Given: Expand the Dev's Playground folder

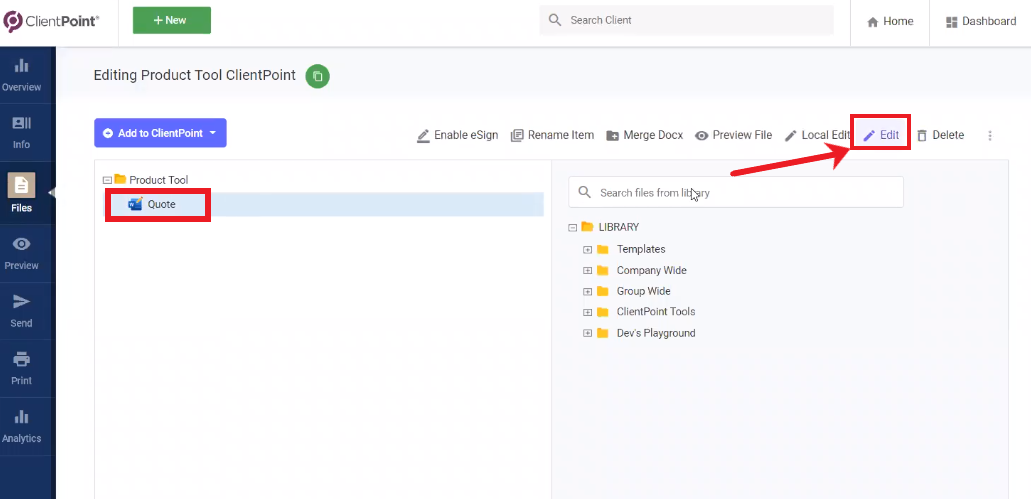Looking at the screenshot, I should tap(588, 334).
